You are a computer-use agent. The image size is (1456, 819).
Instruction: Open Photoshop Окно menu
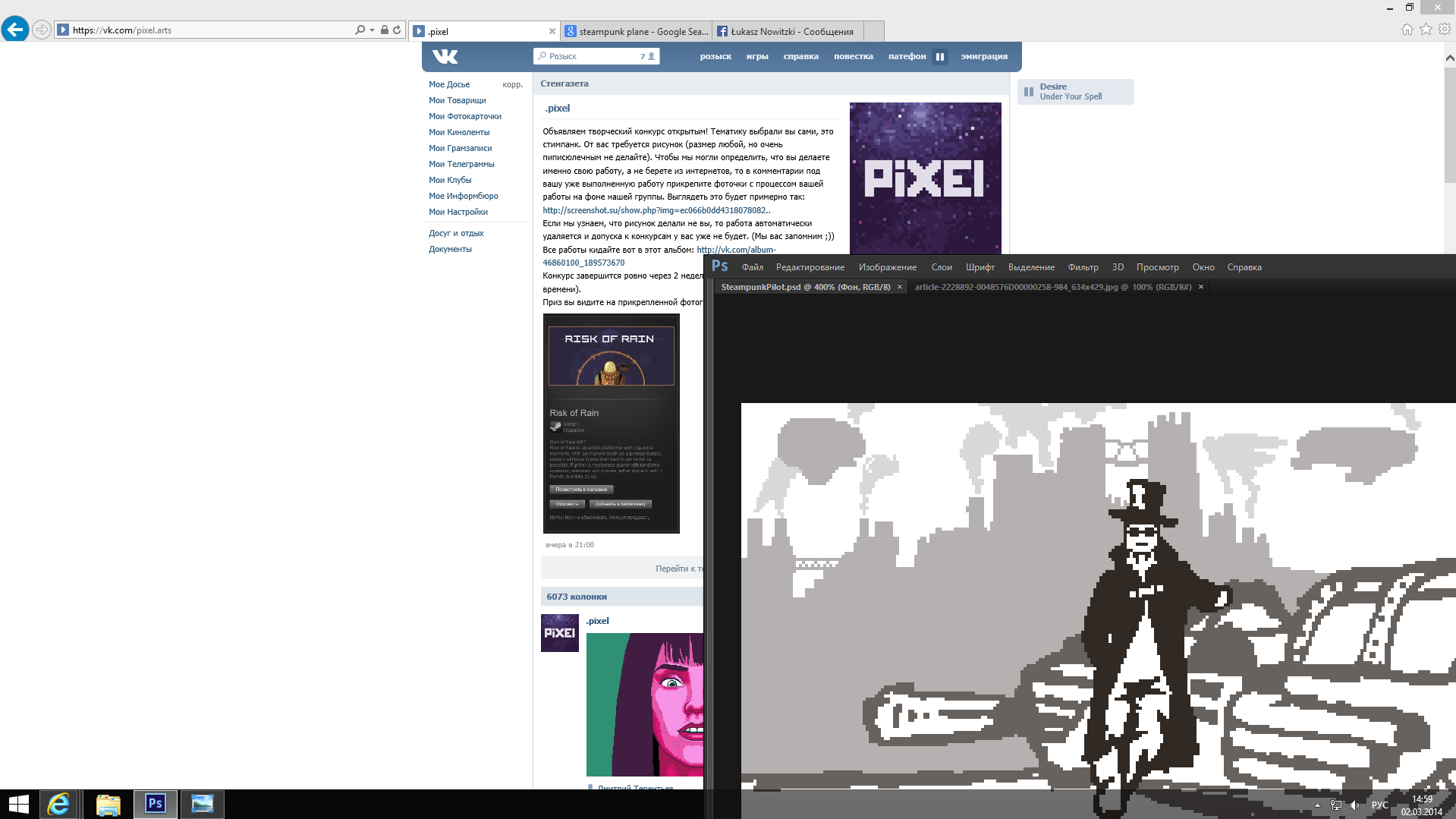pos(1203,267)
